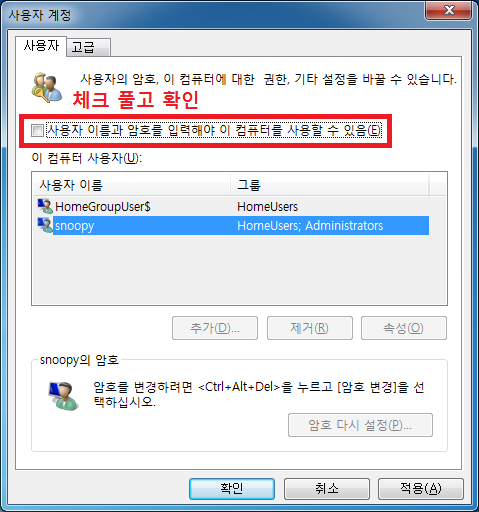The width and height of the screenshot is (479, 512).
Task: Click the 추가(D)... button
Action: (x=215, y=328)
